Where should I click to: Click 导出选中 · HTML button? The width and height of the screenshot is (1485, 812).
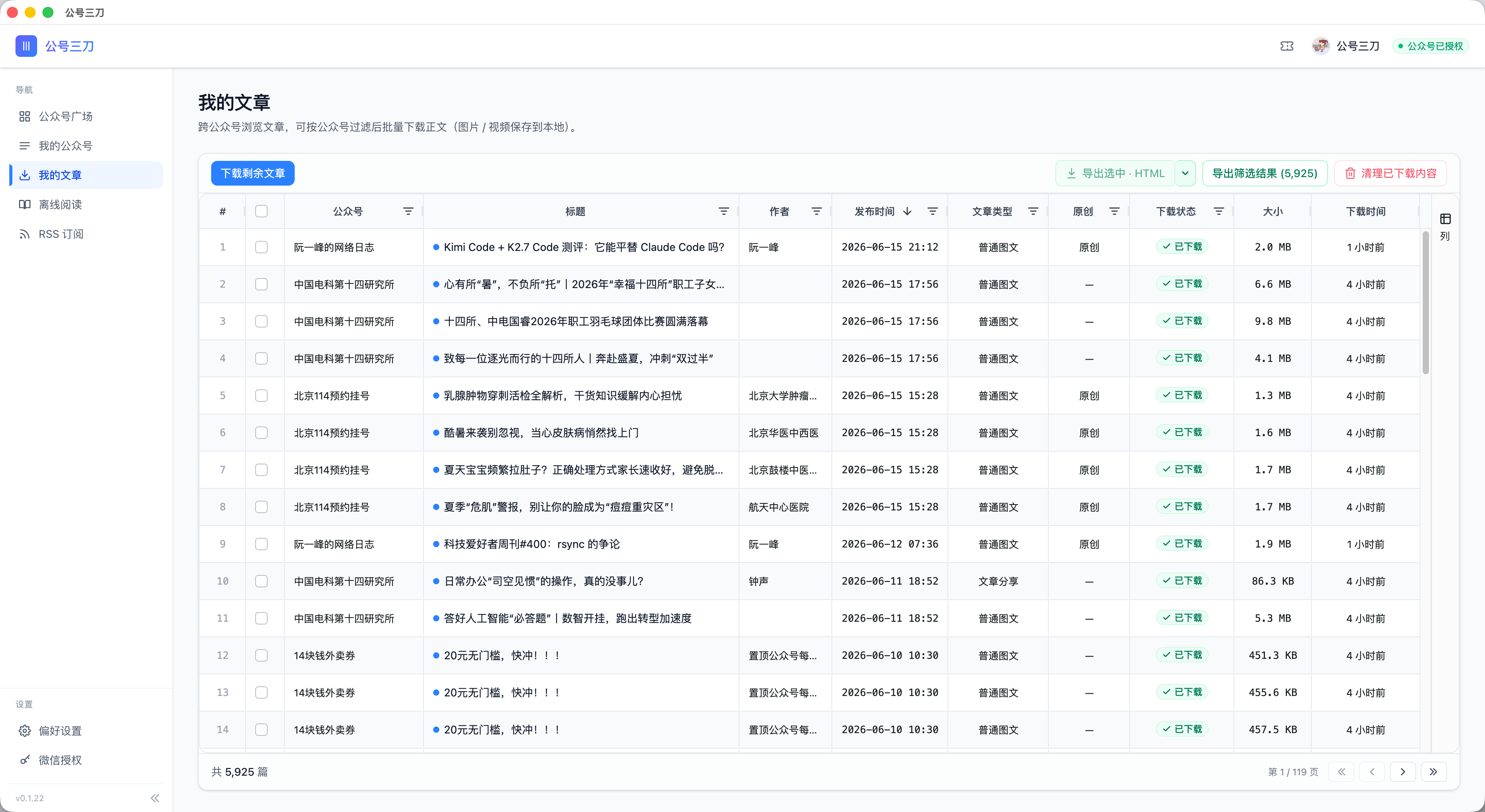[x=1115, y=174]
